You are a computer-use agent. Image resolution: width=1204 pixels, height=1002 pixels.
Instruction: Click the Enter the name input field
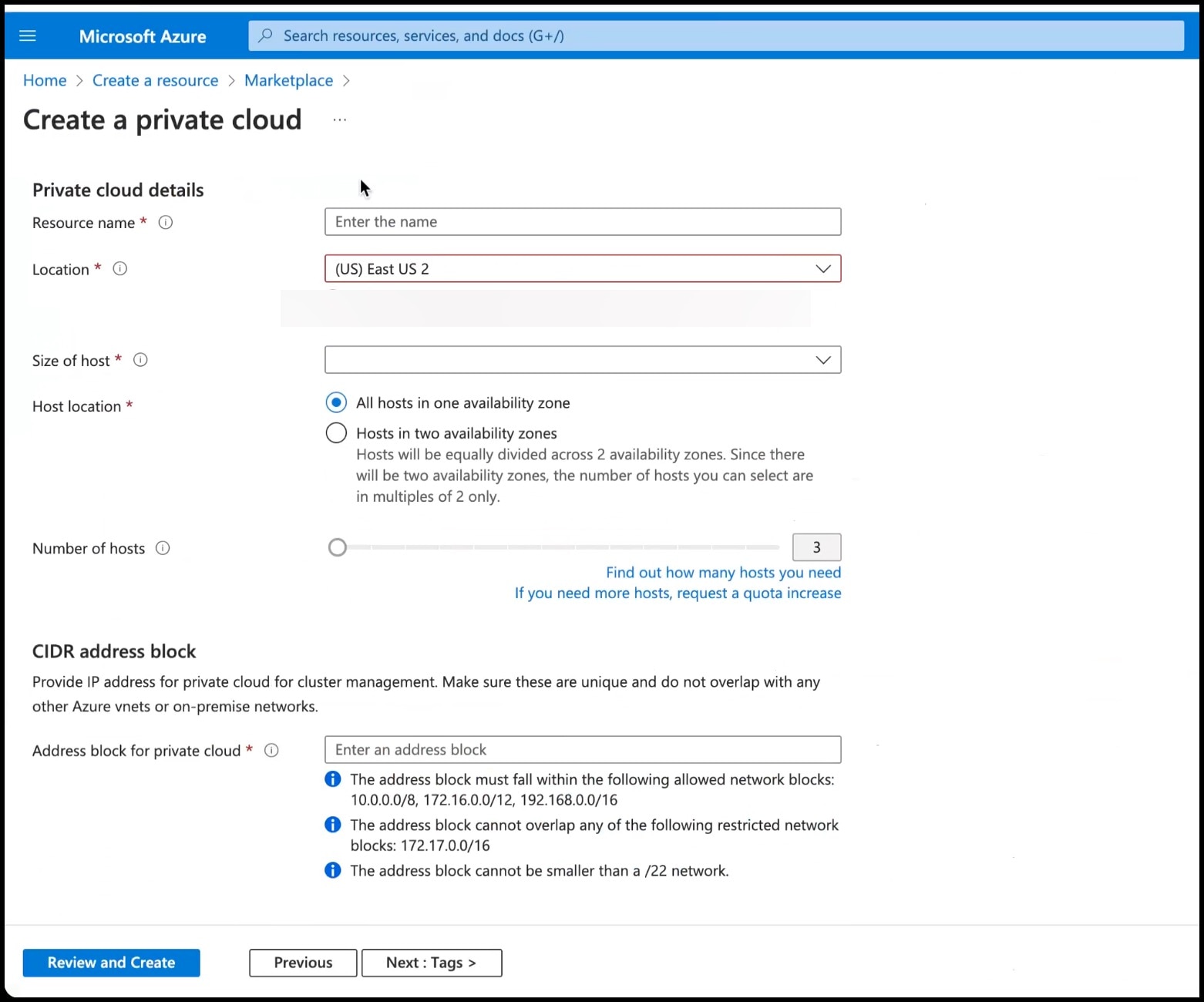[x=582, y=221]
